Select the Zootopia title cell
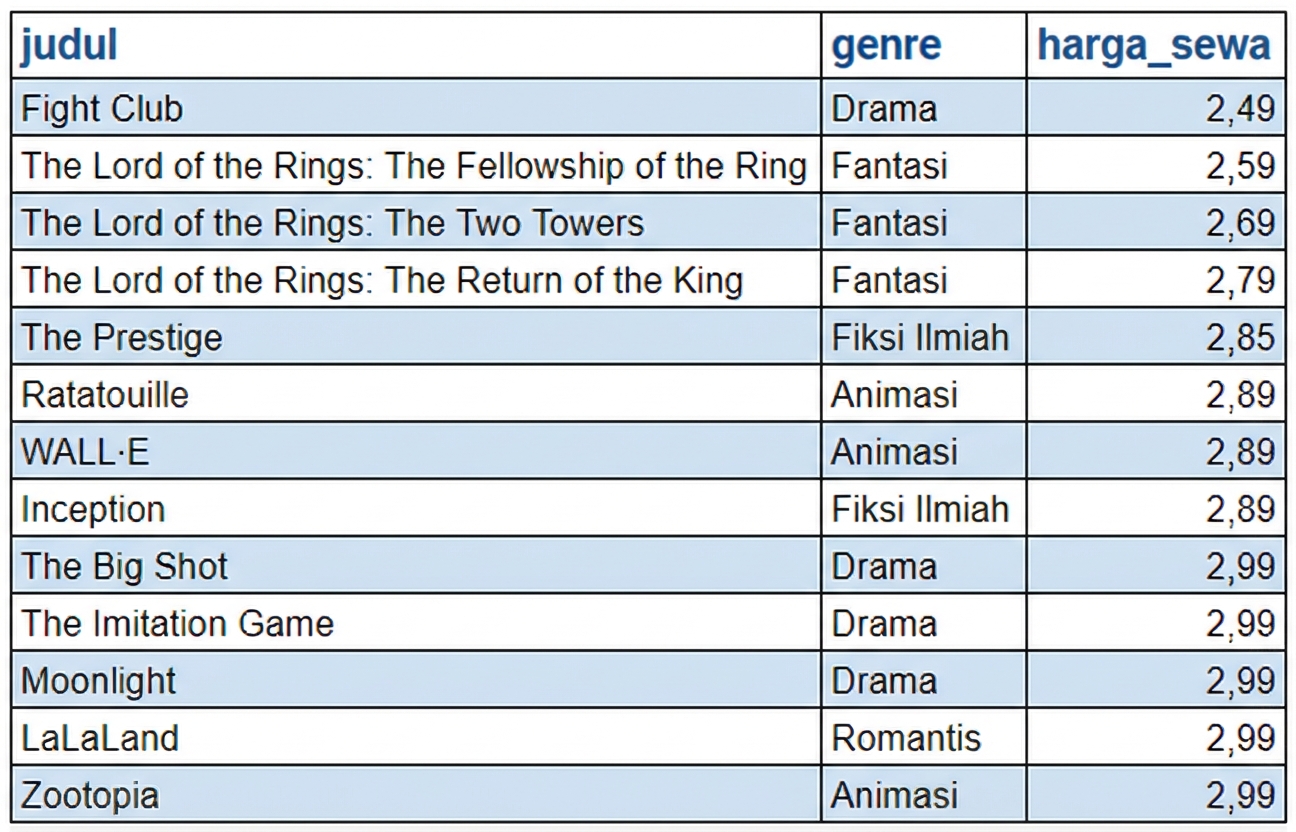Screen dimensions: 1296x832 (90, 795)
